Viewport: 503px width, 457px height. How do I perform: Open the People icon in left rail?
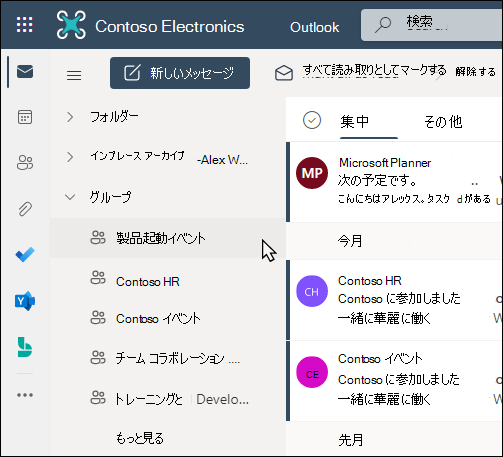(x=25, y=163)
